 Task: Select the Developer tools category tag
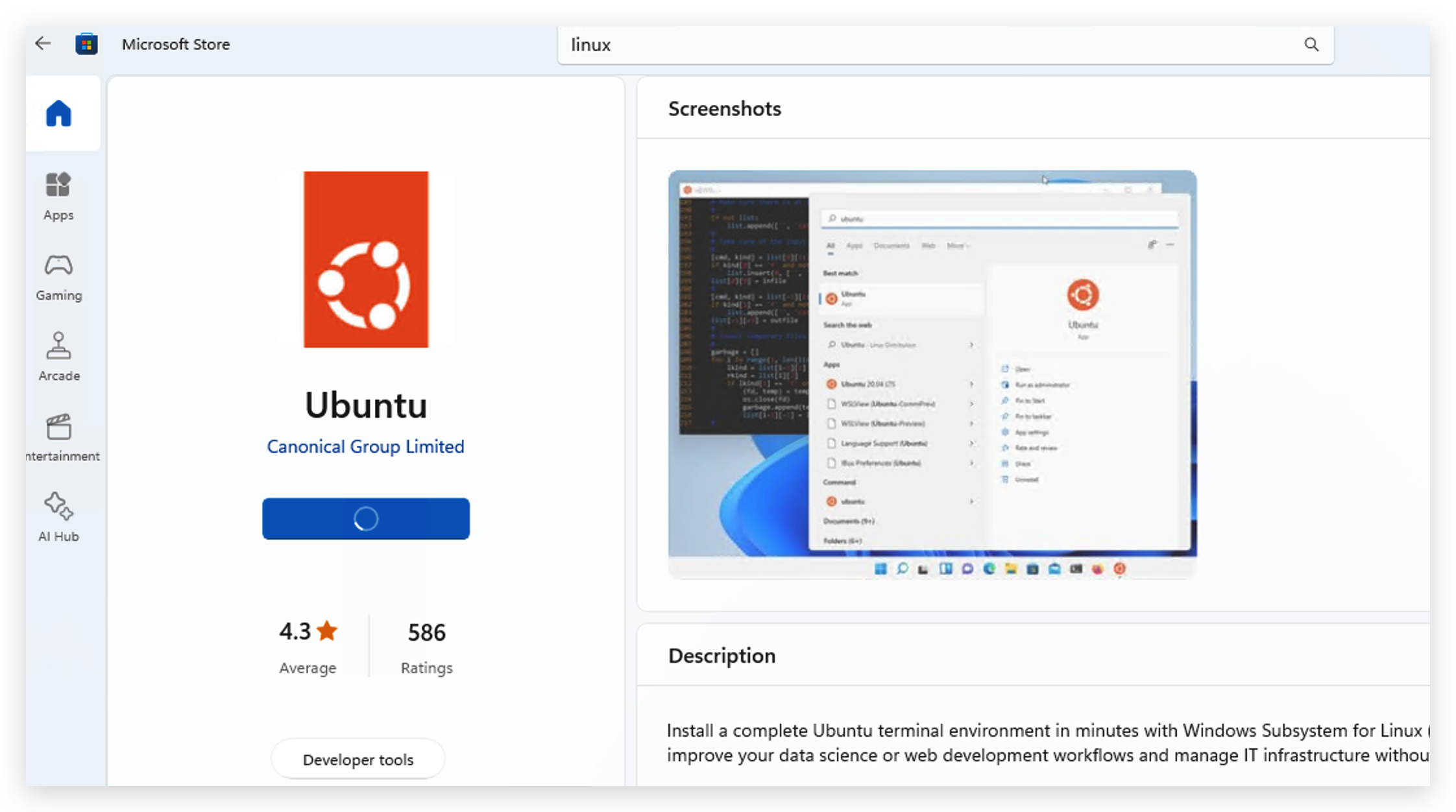(358, 759)
